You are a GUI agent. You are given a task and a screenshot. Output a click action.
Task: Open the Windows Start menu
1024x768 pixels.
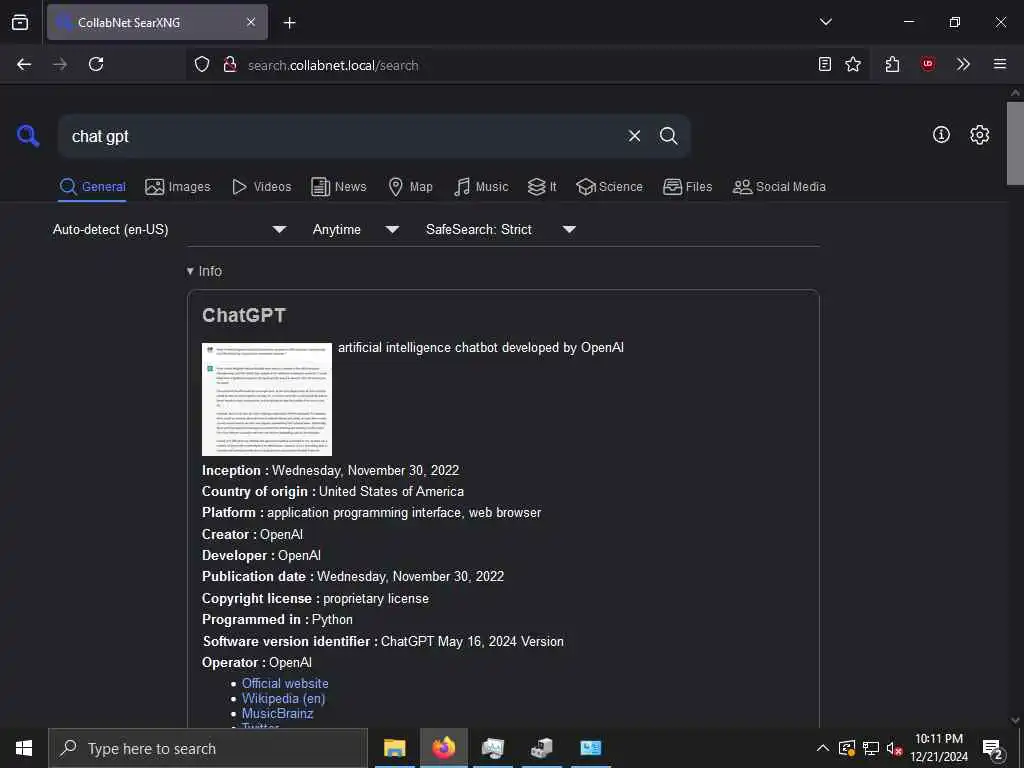pyautogui.click(x=24, y=748)
